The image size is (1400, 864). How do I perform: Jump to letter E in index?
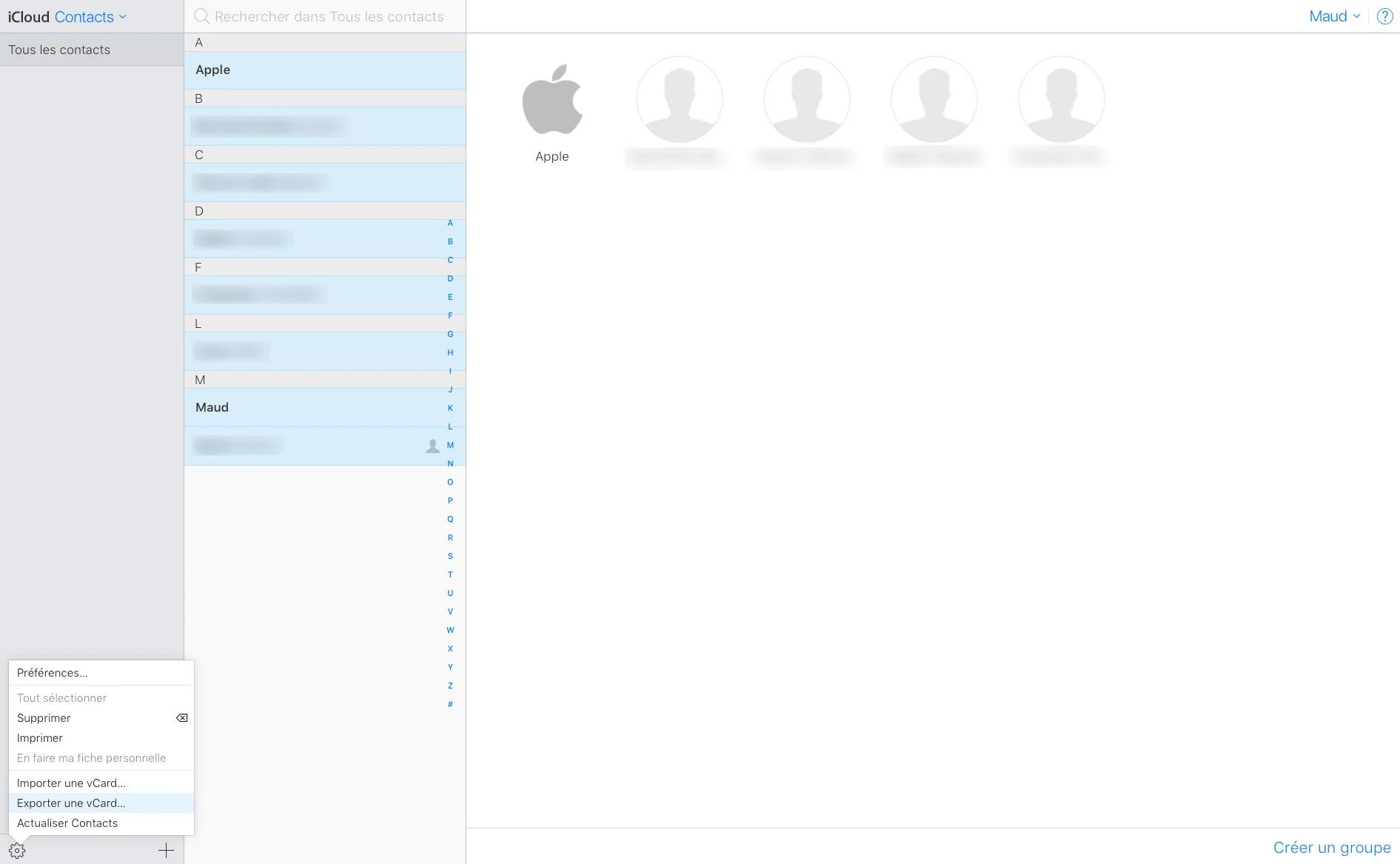point(450,297)
